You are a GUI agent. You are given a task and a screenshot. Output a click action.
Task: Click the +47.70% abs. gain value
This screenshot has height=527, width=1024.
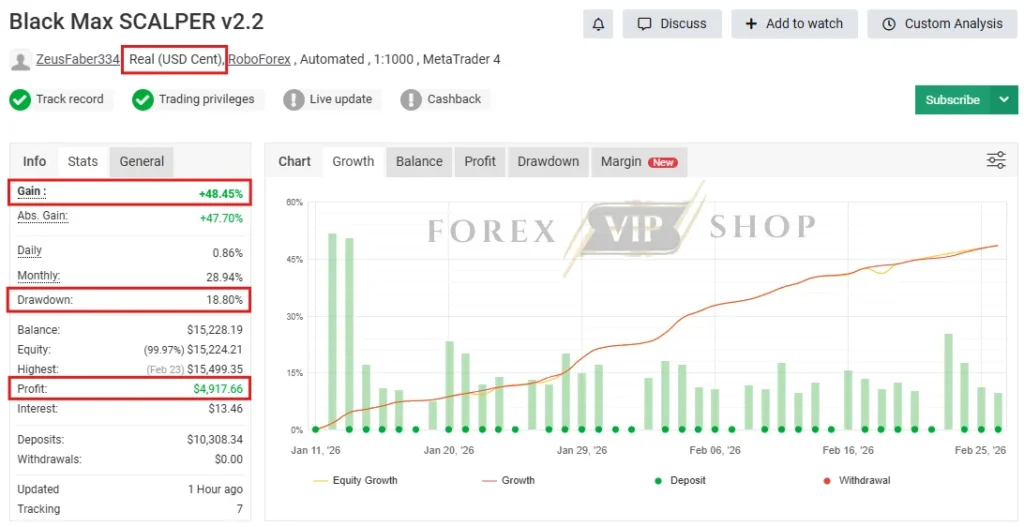221,218
